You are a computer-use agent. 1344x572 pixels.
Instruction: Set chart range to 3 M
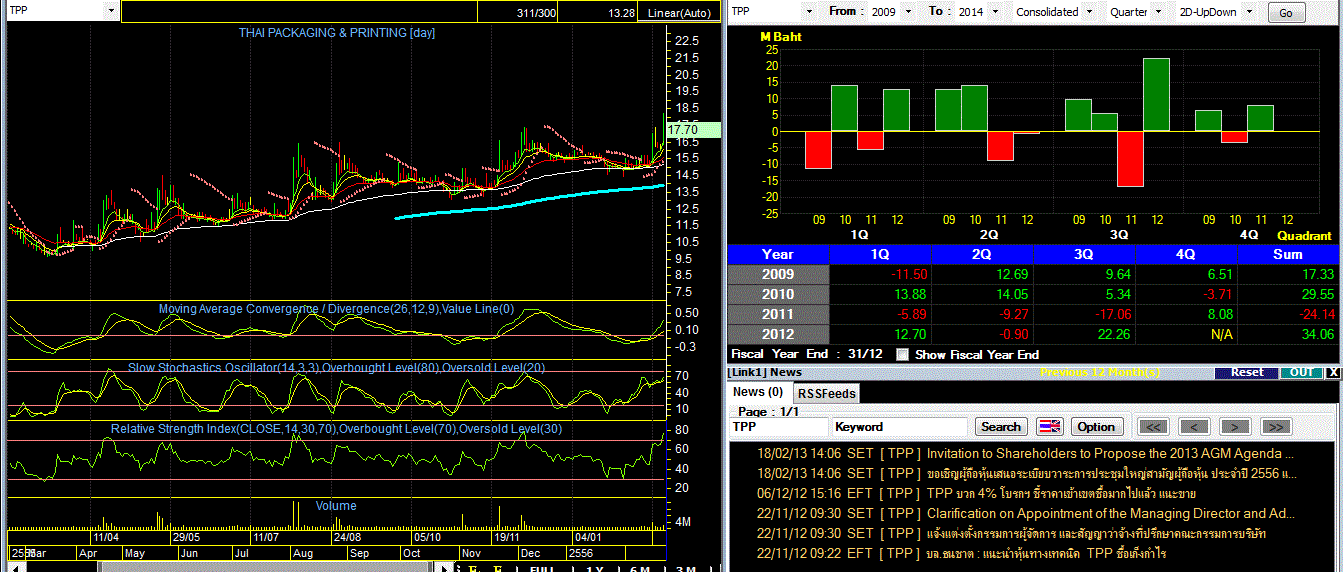coord(685,569)
